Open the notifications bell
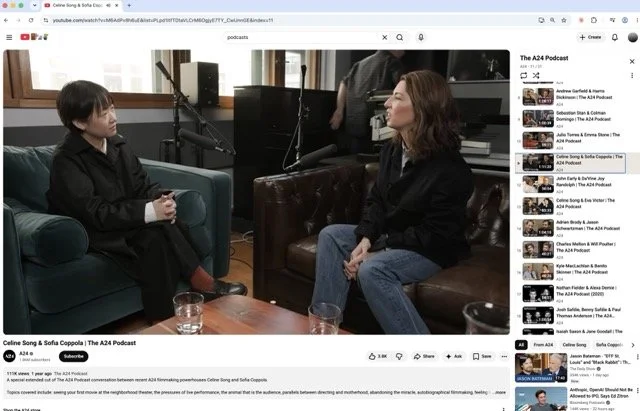 coord(615,37)
